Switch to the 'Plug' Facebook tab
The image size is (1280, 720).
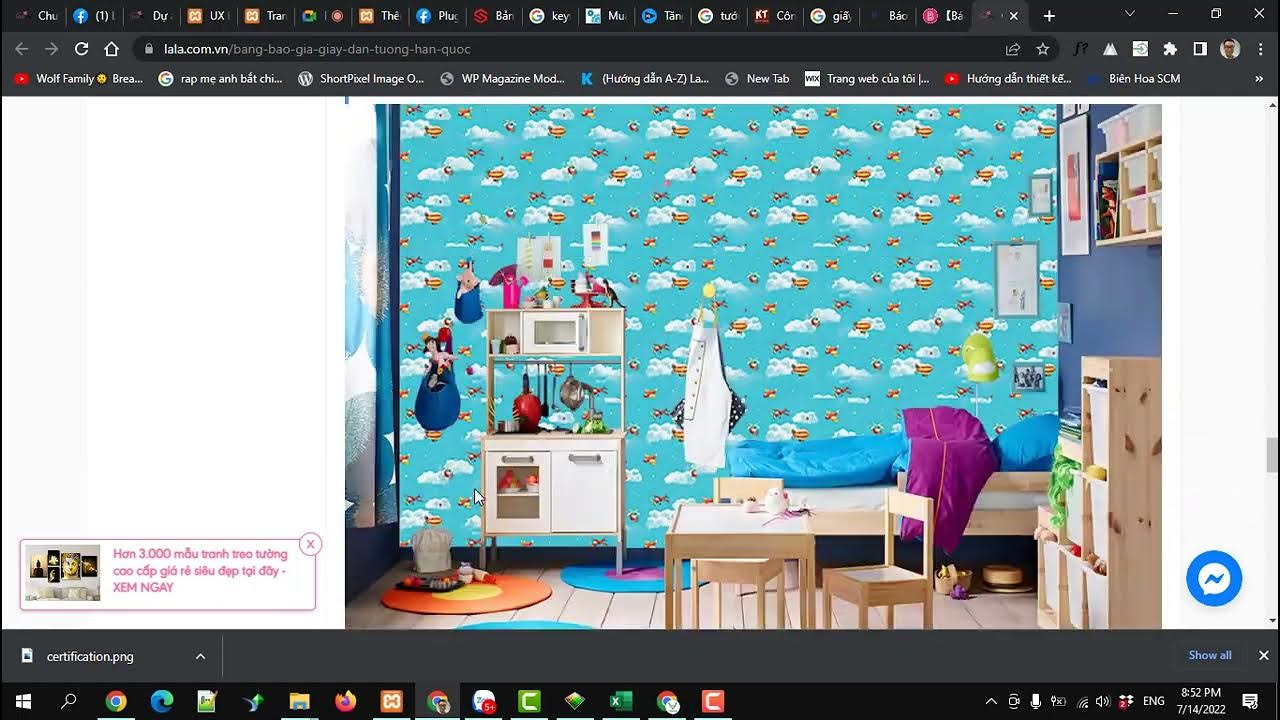pyautogui.click(x=436, y=16)
